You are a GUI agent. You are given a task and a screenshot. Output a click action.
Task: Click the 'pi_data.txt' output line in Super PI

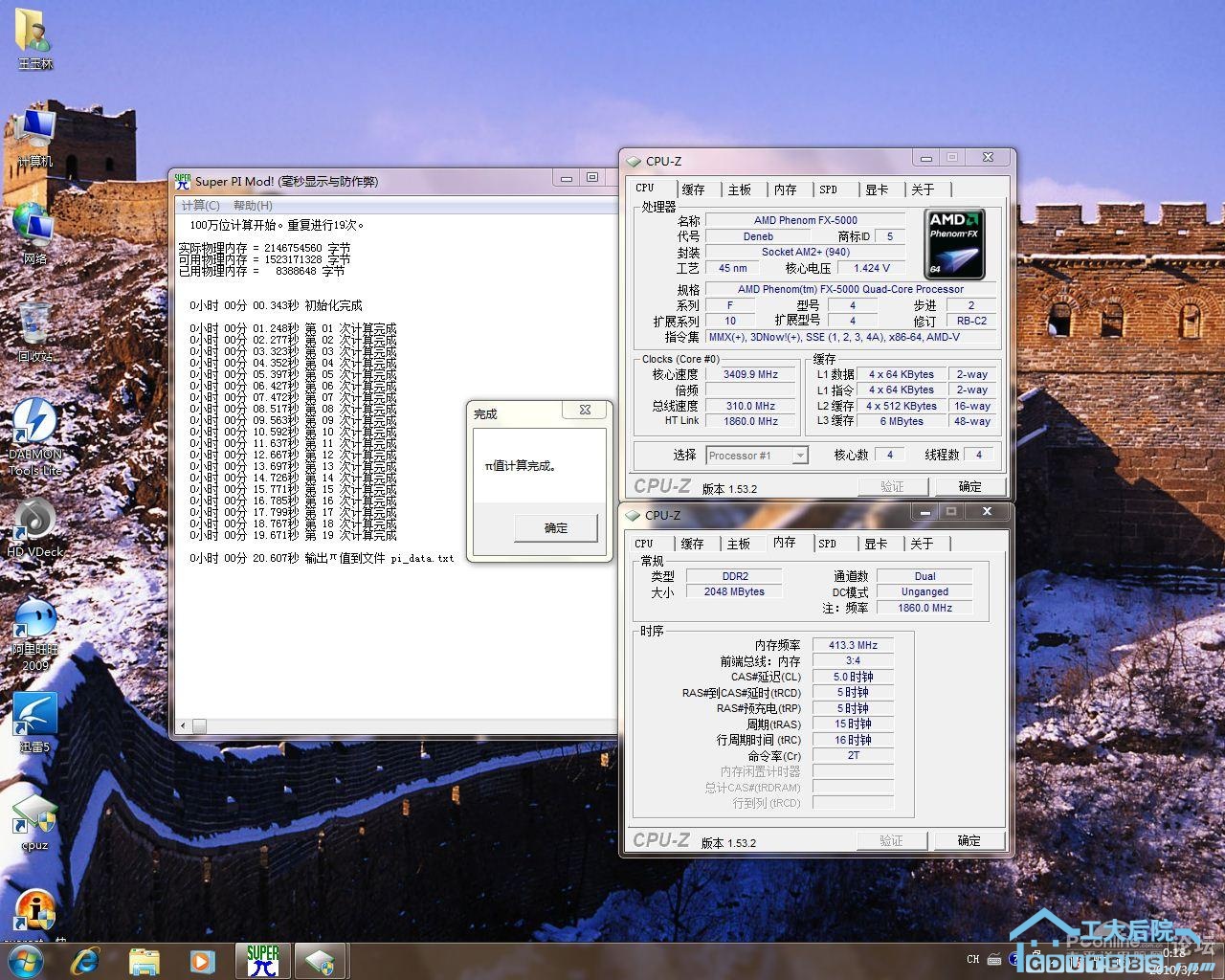322,558
